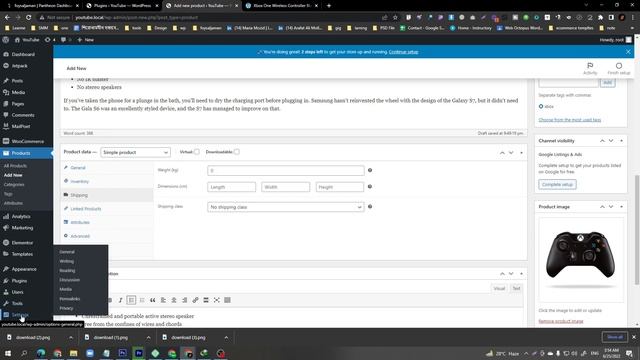Collapse the Channel visibility panel

click(621, 141)
